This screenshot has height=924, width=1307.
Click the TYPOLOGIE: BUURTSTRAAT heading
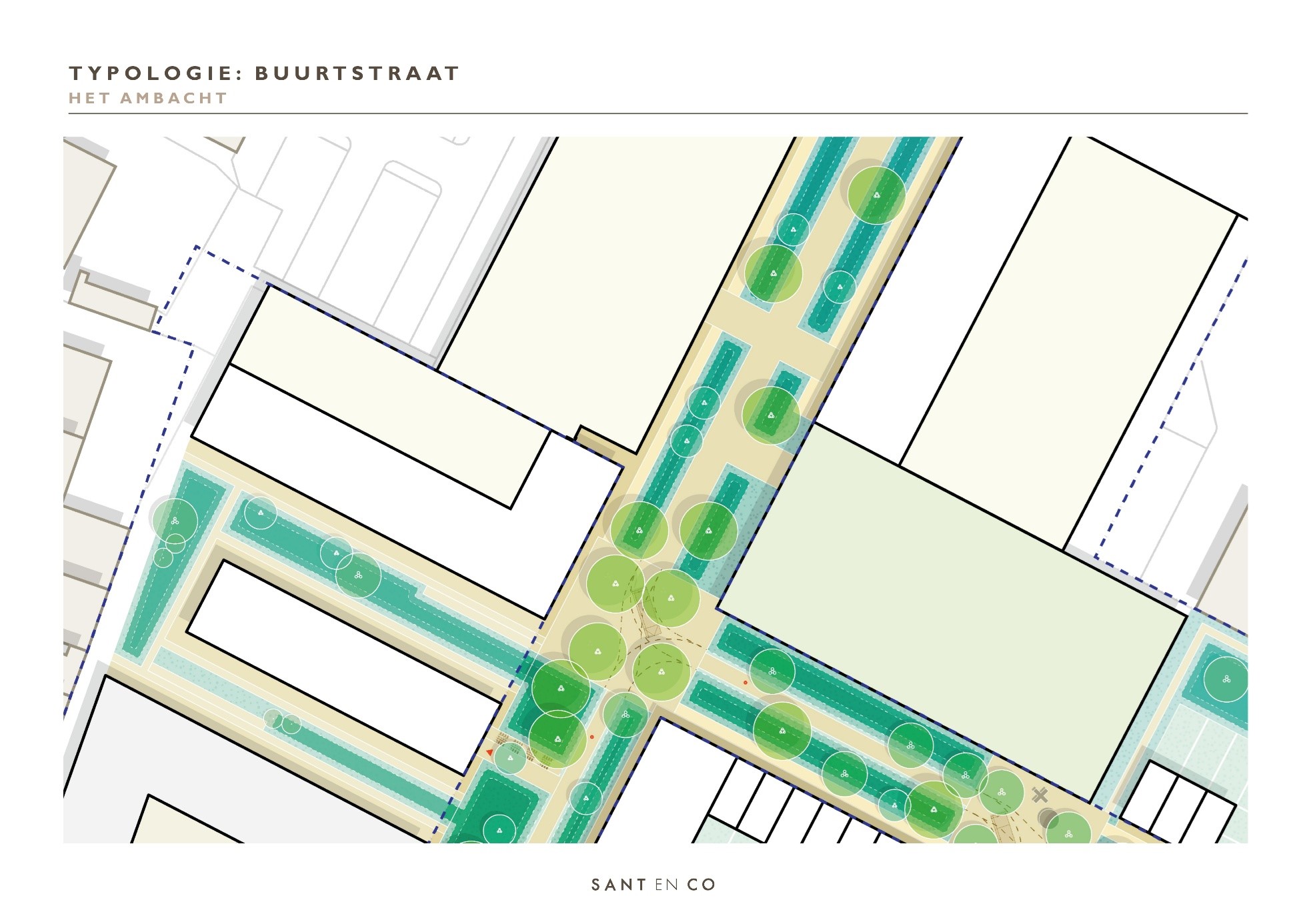click(x=265, y=73)
